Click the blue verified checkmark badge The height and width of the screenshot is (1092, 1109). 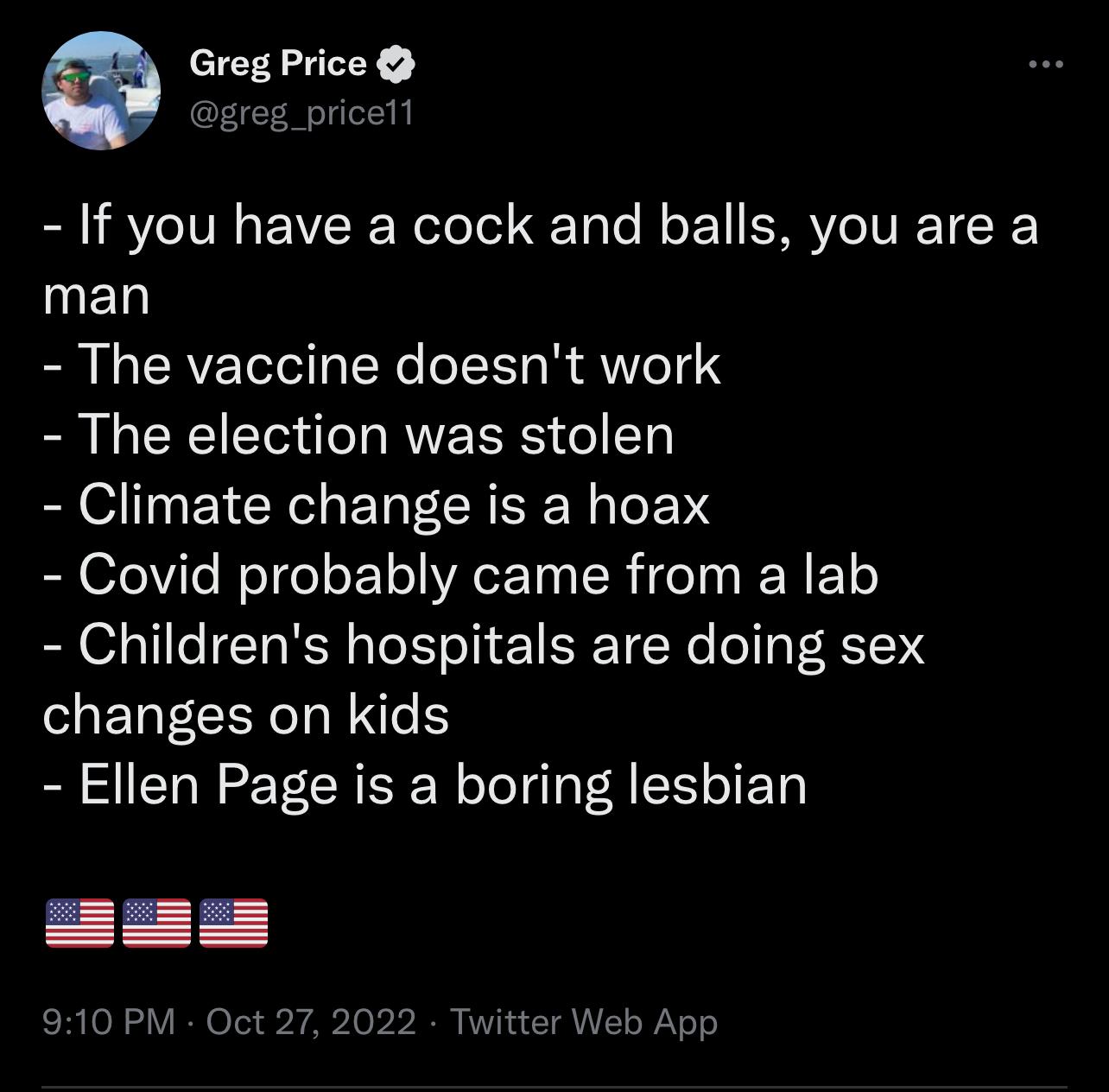coord(396,64)
